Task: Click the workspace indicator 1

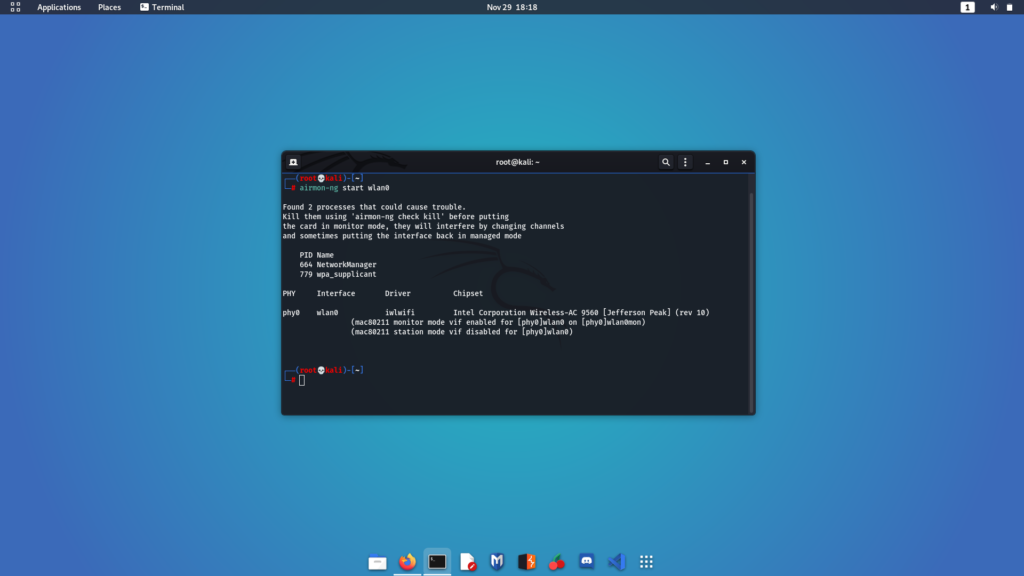Action: pyautogui.click(x=967, y=7)
